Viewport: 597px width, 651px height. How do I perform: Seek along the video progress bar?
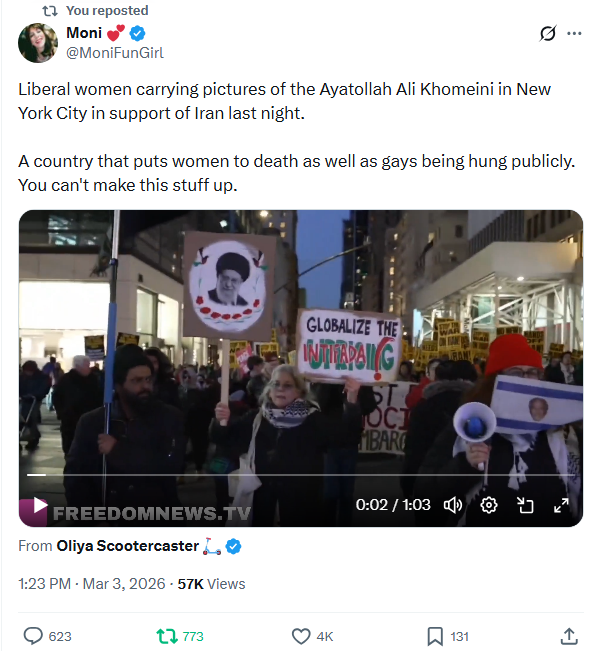pos(301,475)
